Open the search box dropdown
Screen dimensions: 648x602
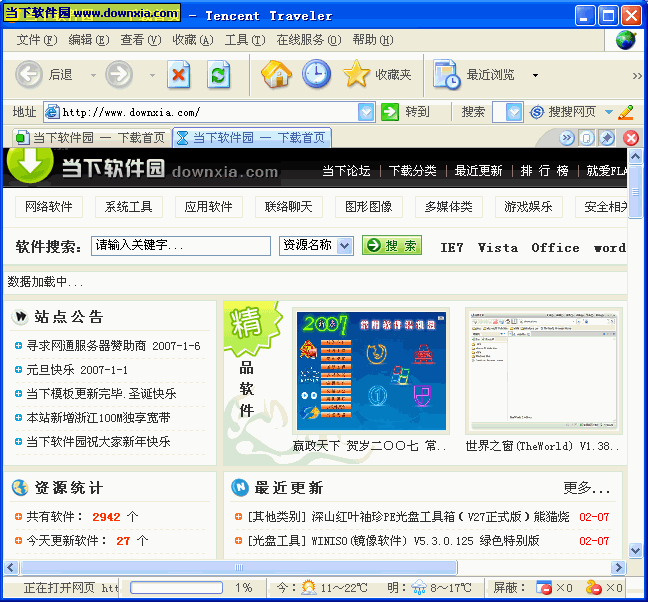pyautogui.click(x=514, y=112)
